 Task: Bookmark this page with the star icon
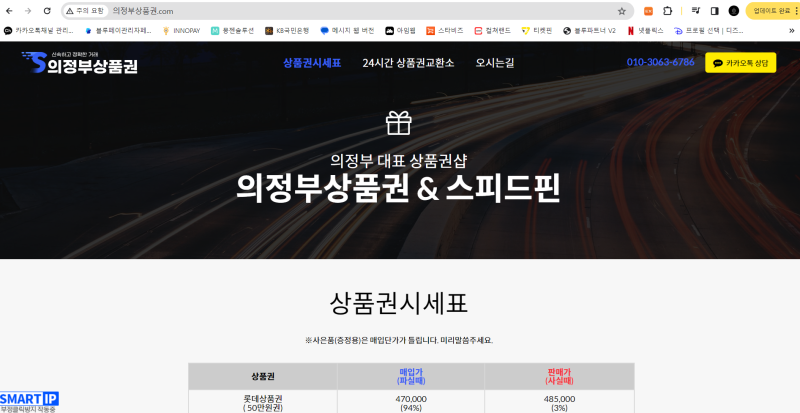click(x=621, y=11)
